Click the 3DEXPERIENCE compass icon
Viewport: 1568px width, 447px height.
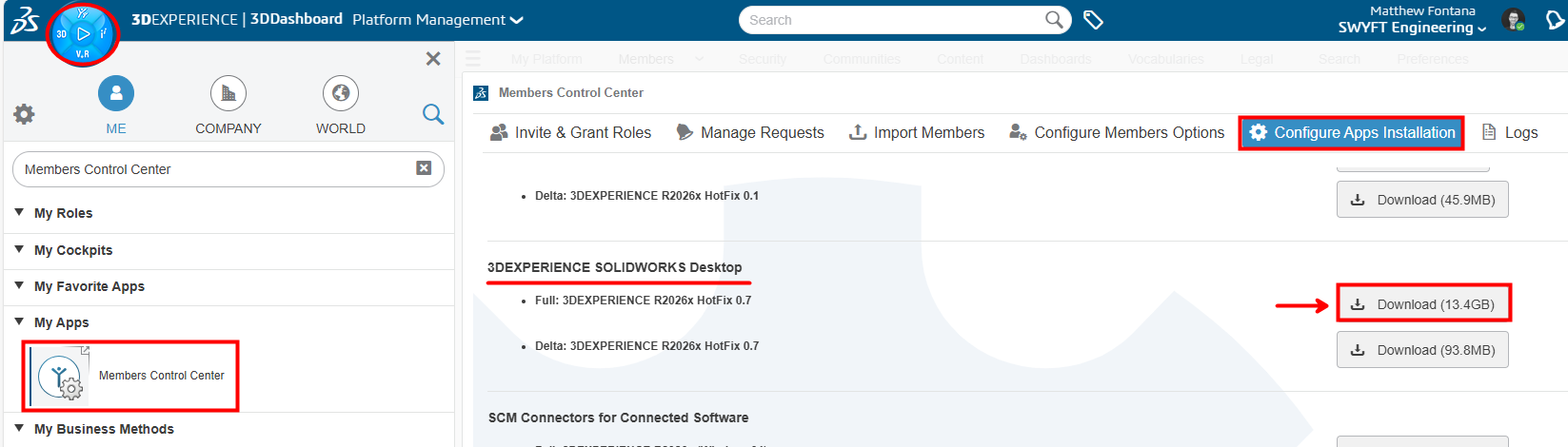point(83,34)
